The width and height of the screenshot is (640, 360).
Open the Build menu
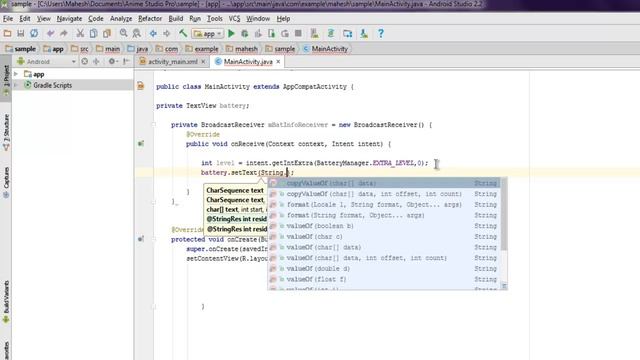176,19
